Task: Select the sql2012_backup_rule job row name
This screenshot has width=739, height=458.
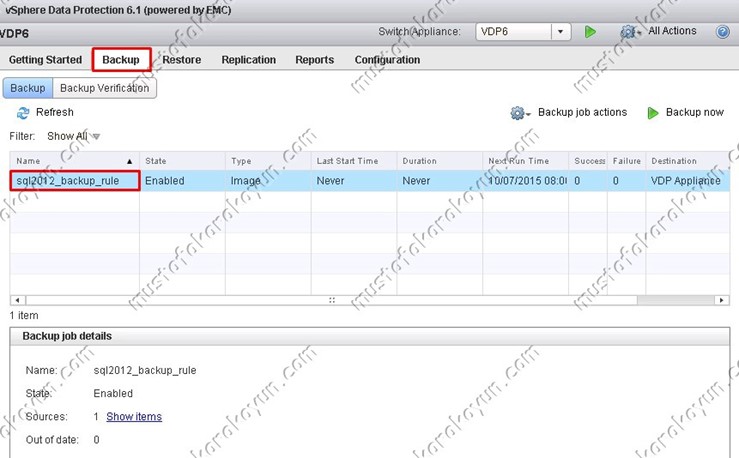Action: pos(74,181)
